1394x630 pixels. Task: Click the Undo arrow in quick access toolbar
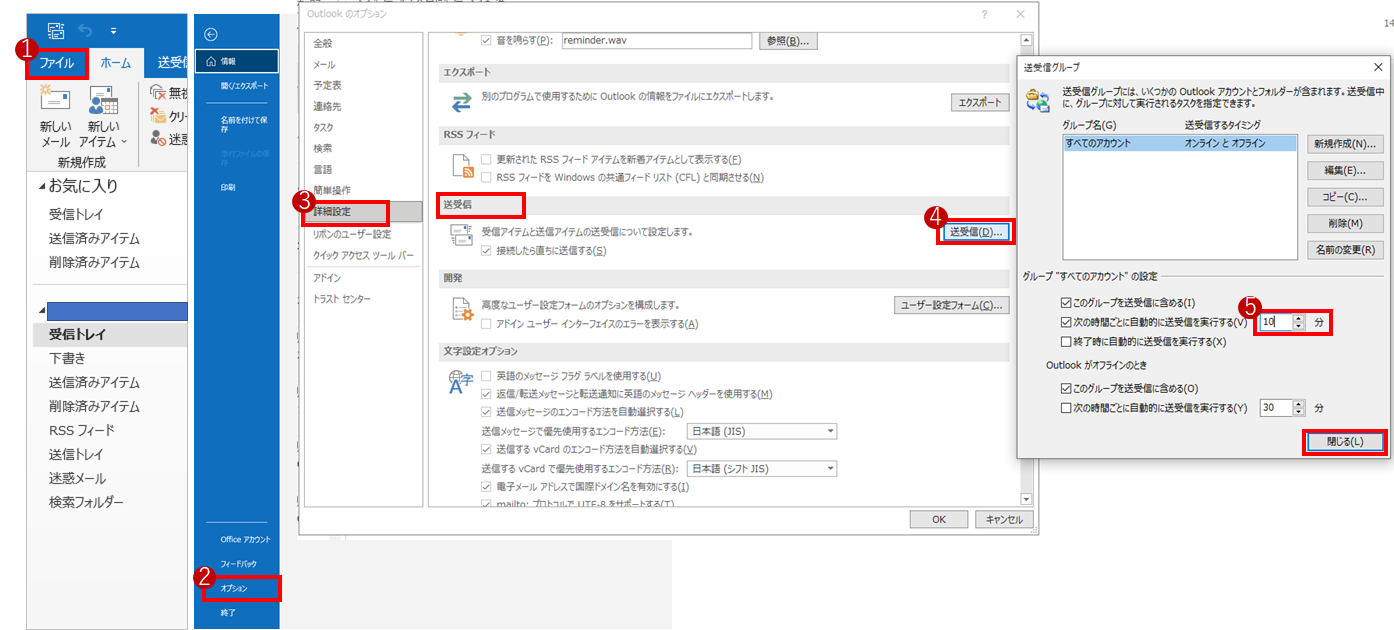(x=84, y=31)
